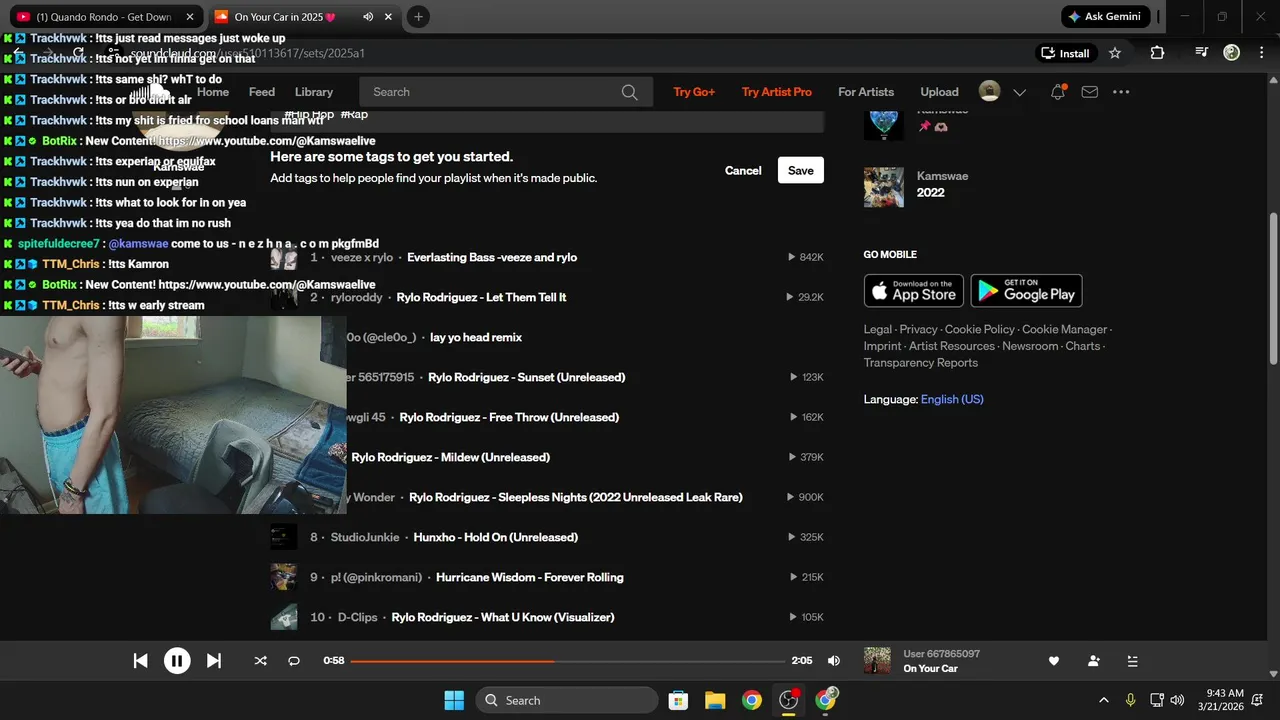Open D-Clips uploader link
Image resolution: width=1280 pixels, height=720 pixels.
pos(358,617)
